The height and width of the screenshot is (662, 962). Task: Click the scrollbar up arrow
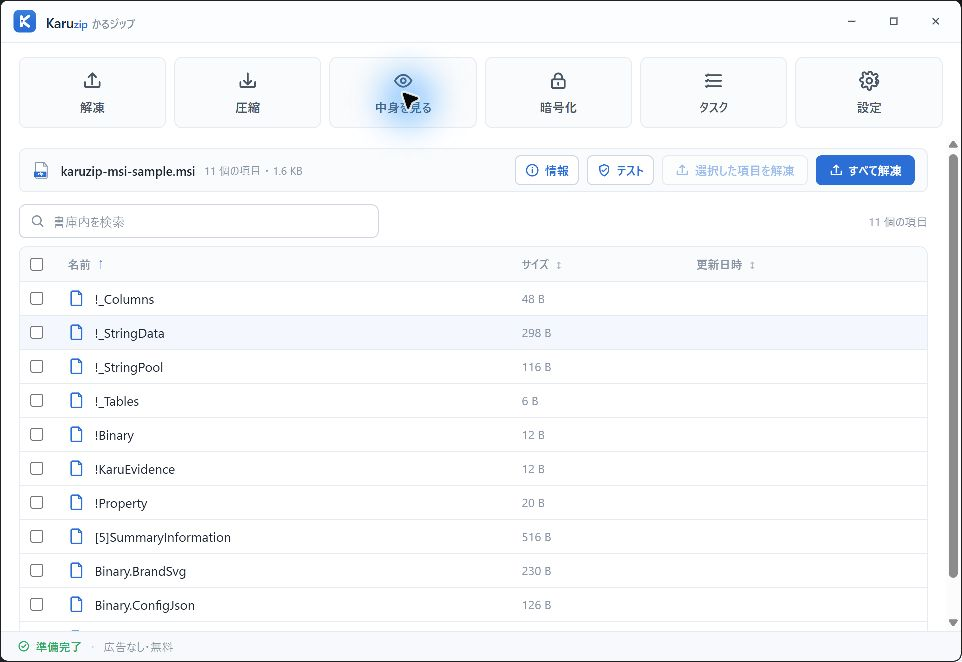[x=953, y=145]
